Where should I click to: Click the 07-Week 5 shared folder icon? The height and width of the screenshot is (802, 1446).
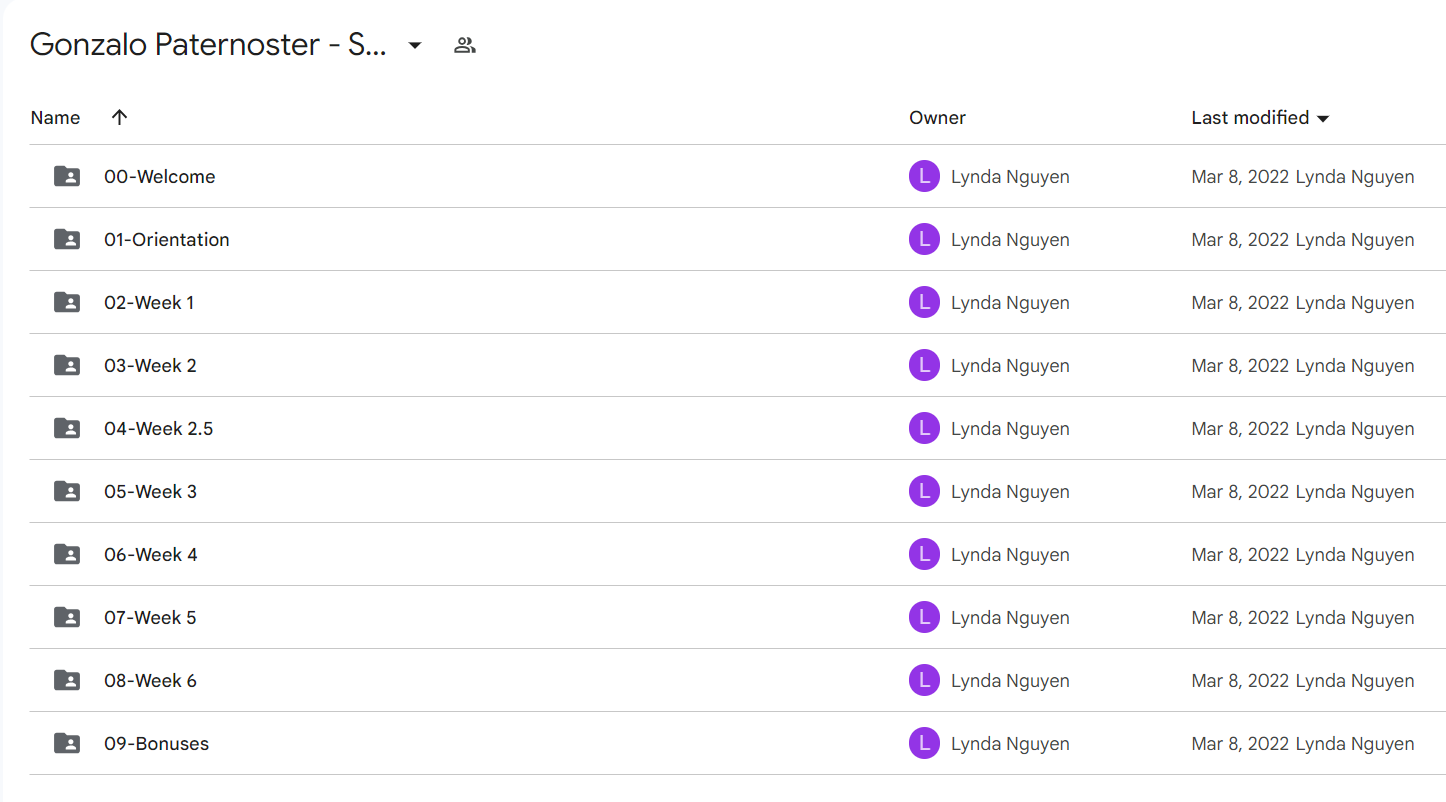click(x=67, y=617)
